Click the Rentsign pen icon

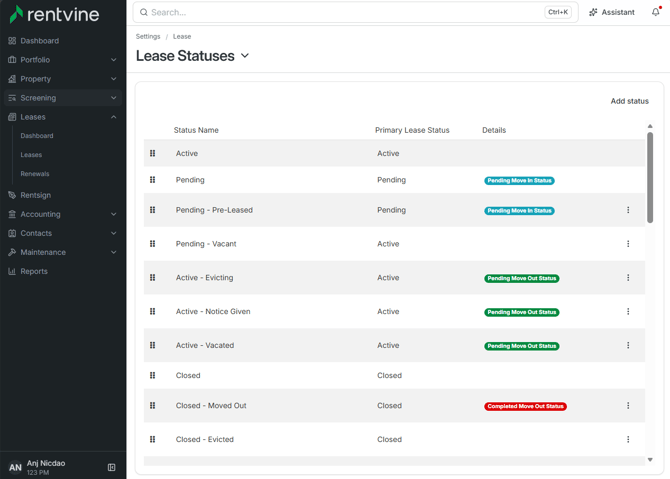pos(12,195)
